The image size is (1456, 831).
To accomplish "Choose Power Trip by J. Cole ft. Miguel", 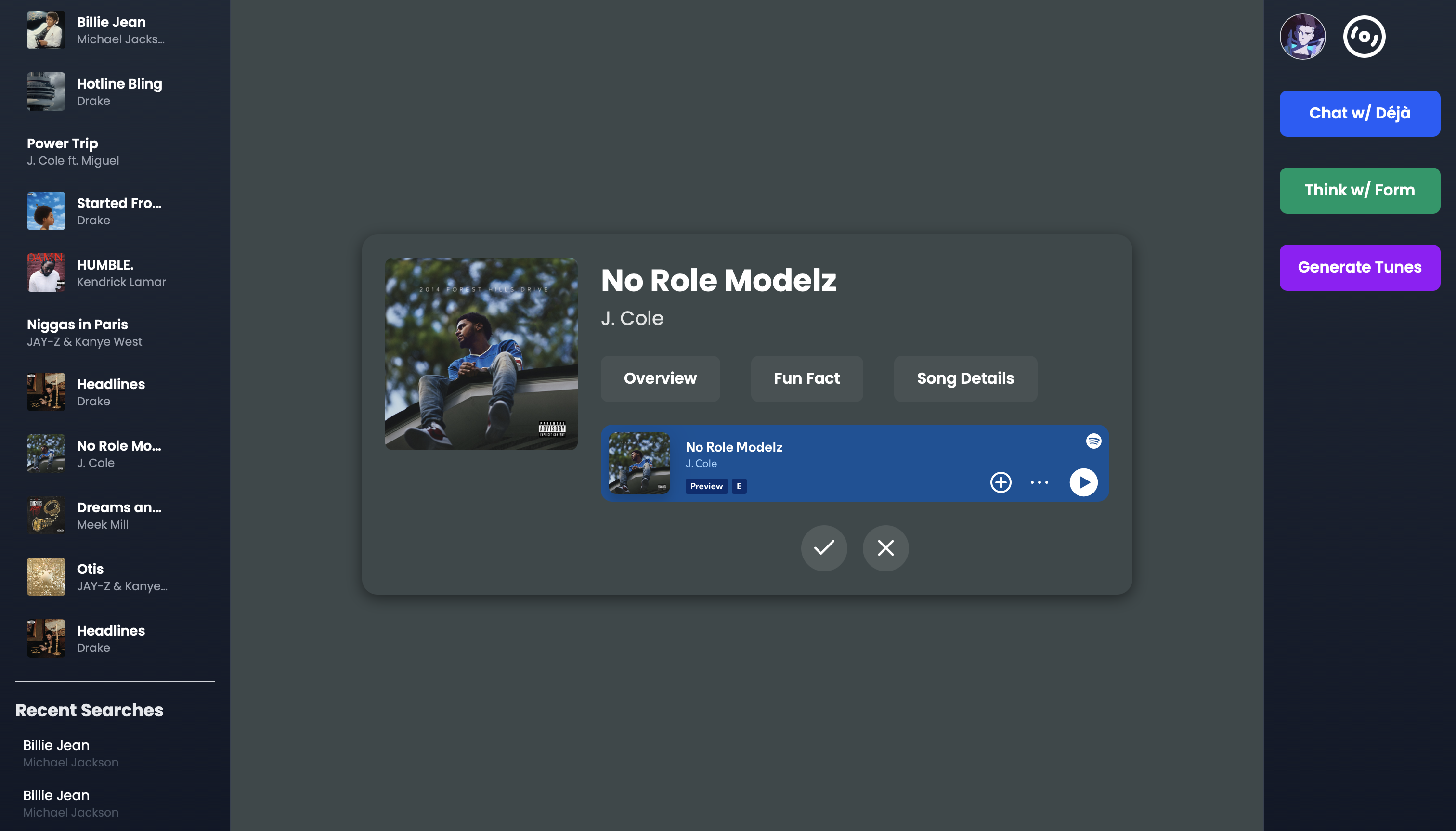I will pyautogui.click(x=73, y=151).
